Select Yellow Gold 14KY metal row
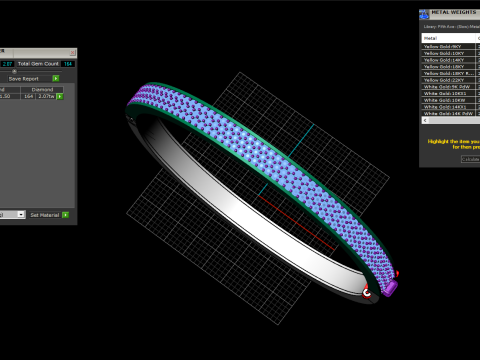The height and width of the screenshot is (360, 480). pos(448,60)
